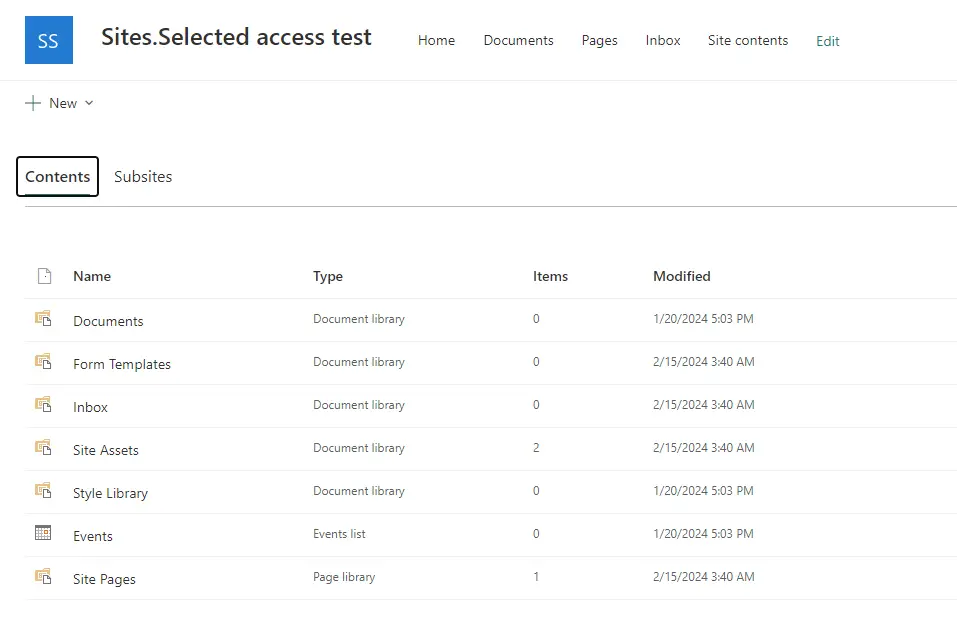This screenshot has width=957, height=617.
Task: Open Pages in the top navigation
Action: pyautogui.click(x=599, y=41)
